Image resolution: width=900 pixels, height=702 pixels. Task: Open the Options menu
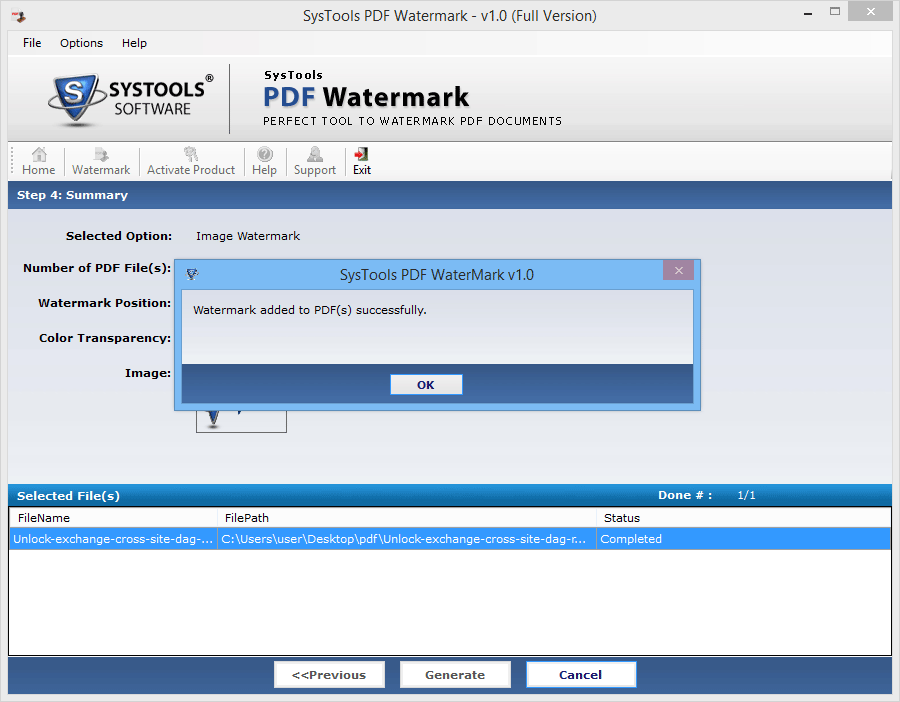click(x=82, y=43)
